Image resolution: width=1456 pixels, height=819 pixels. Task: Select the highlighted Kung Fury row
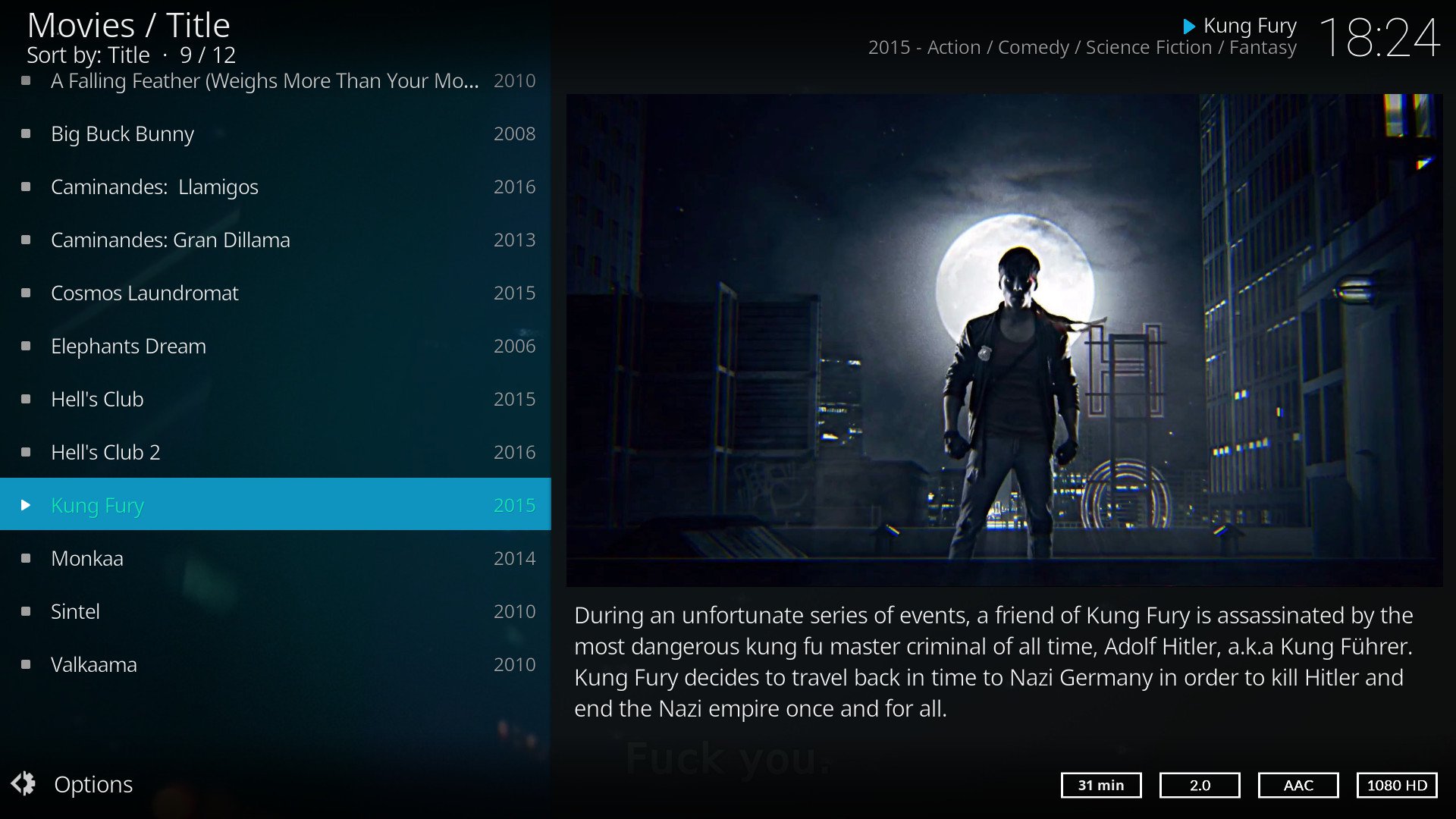point(275,504)
